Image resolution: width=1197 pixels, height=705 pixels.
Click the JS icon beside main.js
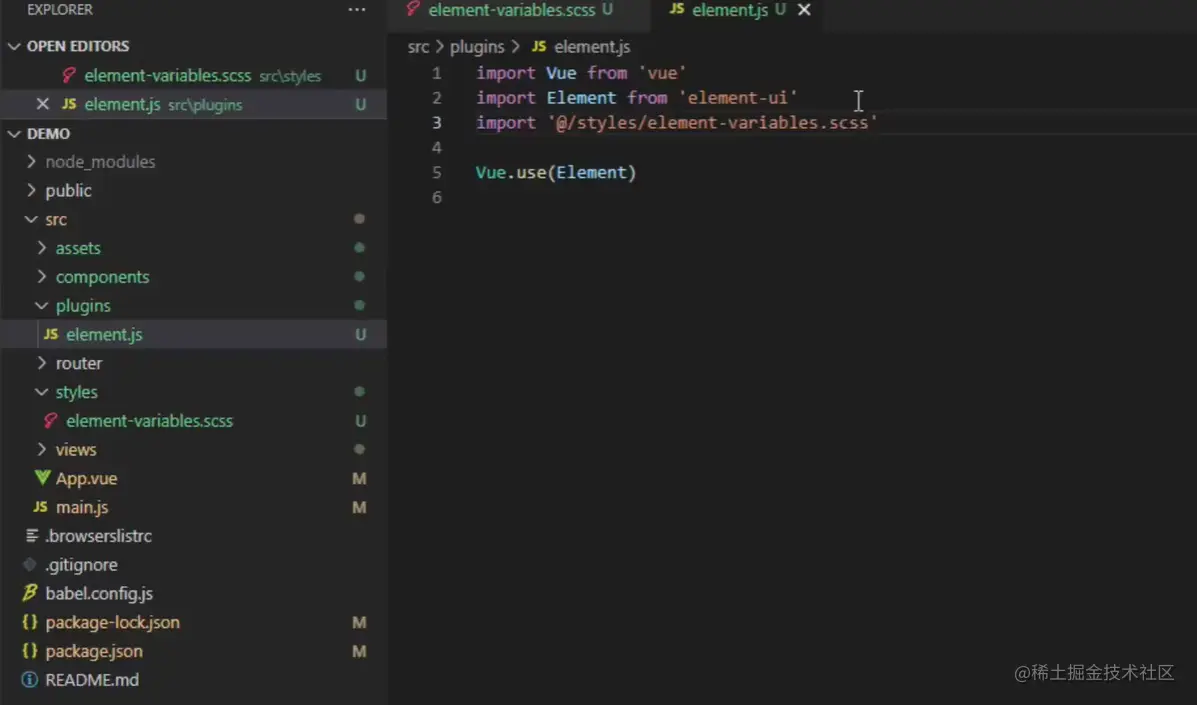tap(40, 507)
